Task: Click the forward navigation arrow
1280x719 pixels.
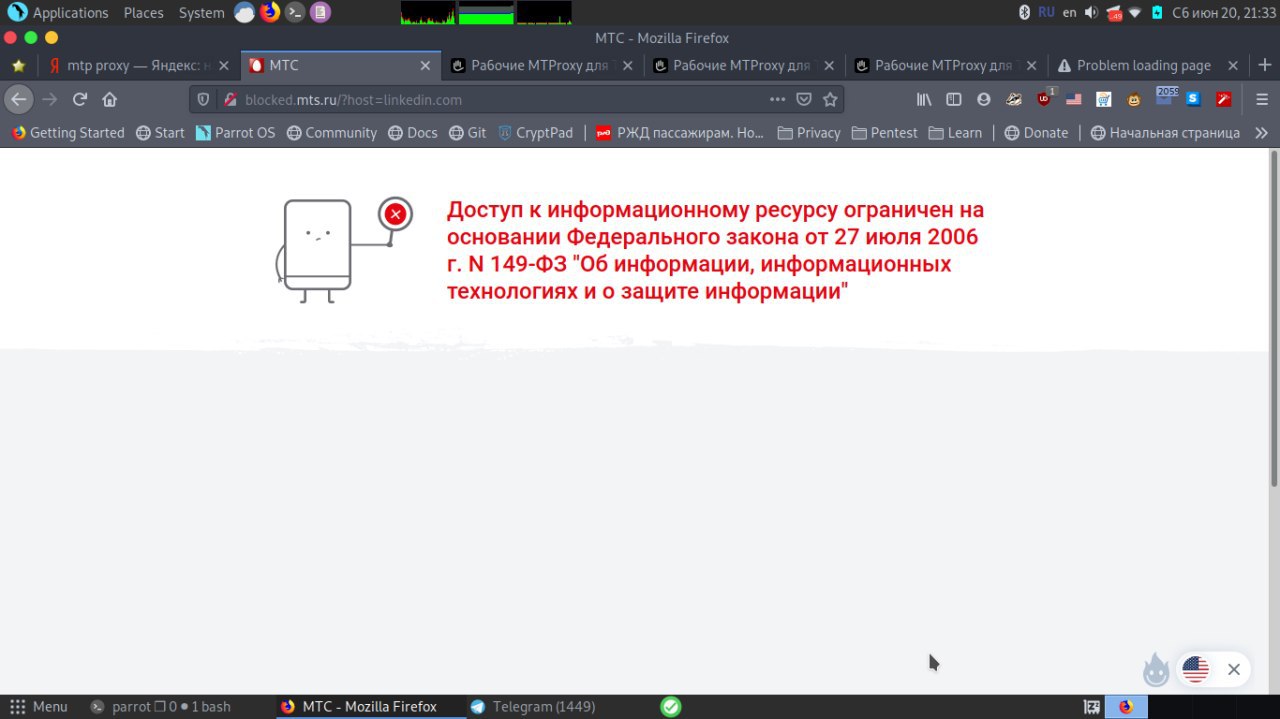Action: (49, 99)
